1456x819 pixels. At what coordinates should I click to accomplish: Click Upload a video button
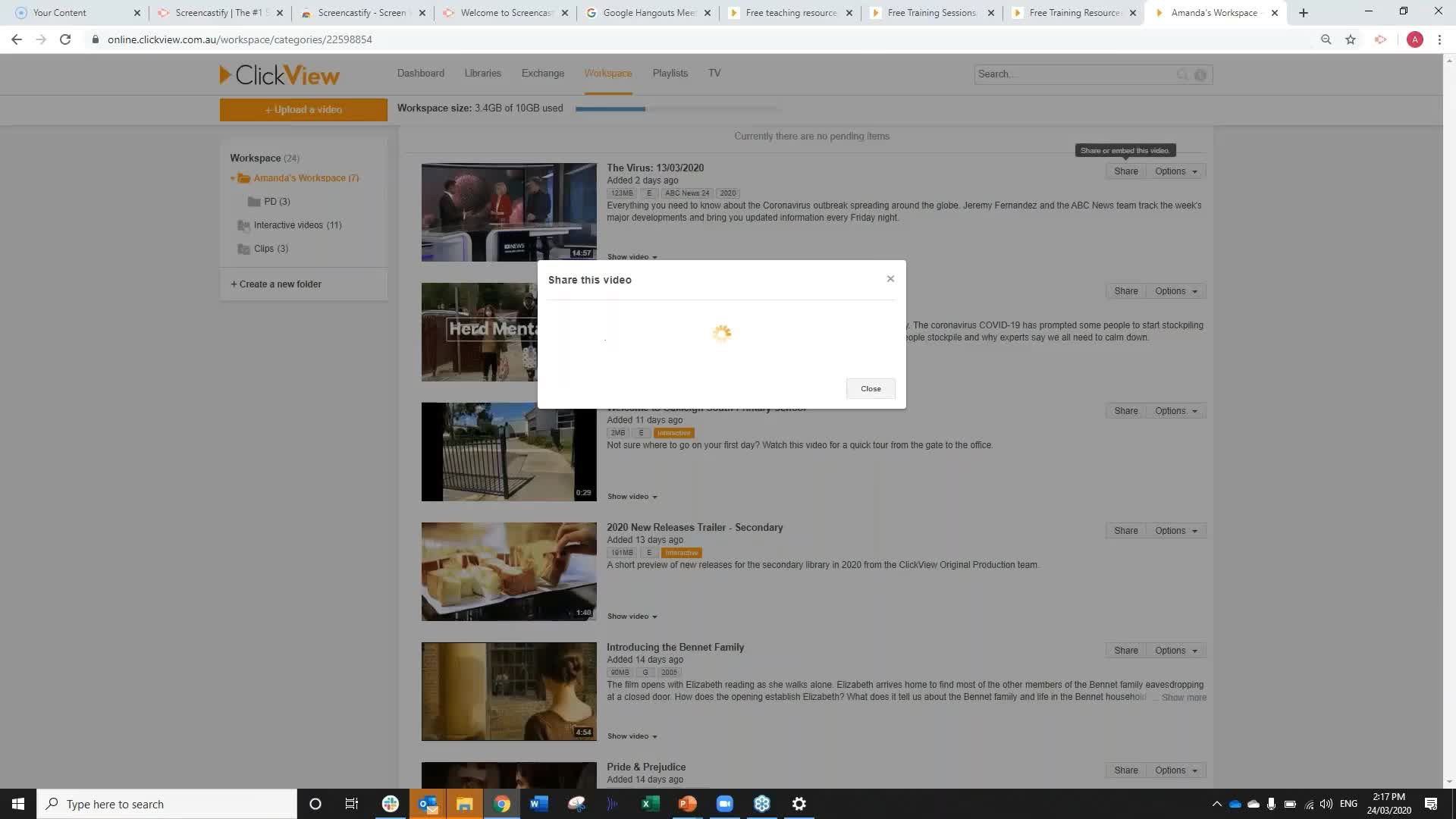(303, 110)
